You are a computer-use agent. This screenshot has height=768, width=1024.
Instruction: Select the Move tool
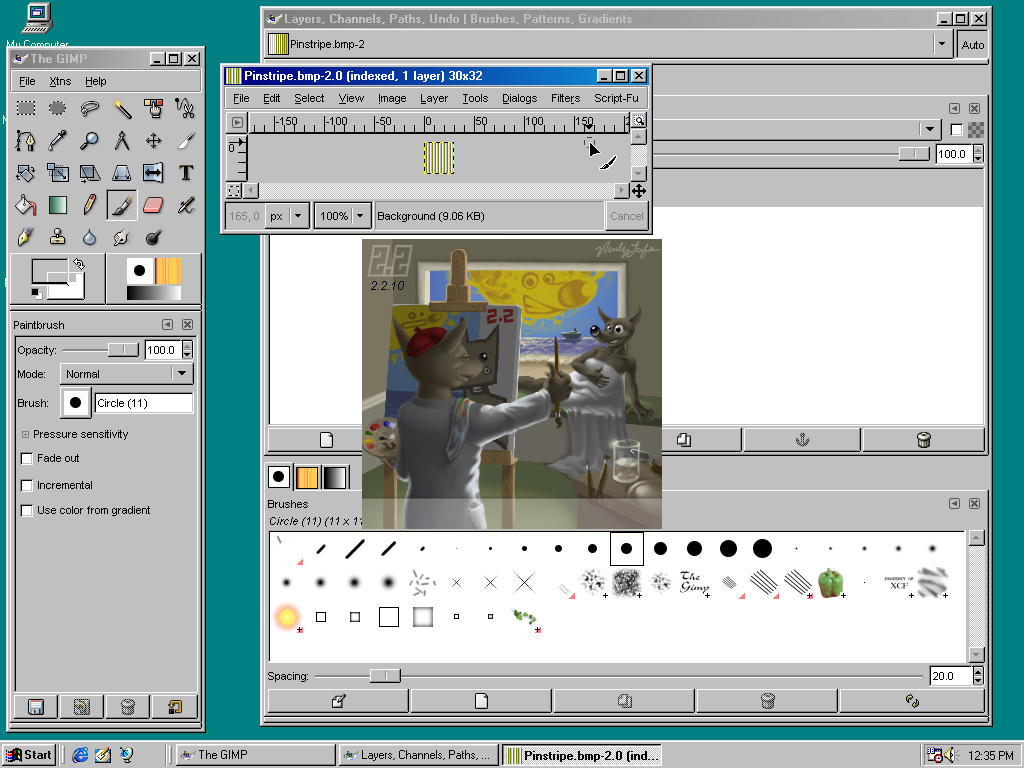pos(153,140)
